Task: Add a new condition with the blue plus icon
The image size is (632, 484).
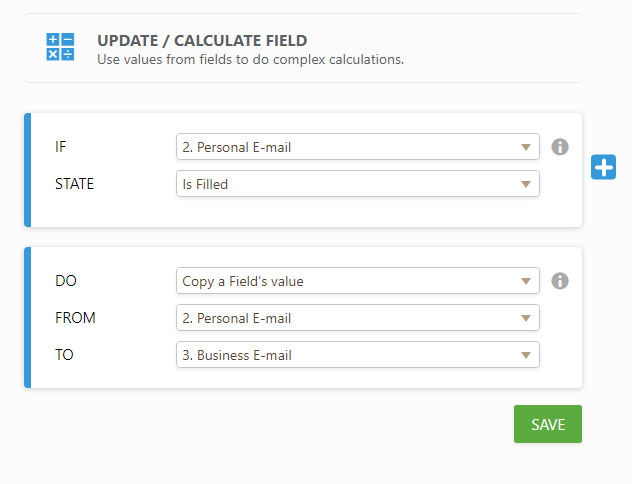Action: click(x=603, y=167)
